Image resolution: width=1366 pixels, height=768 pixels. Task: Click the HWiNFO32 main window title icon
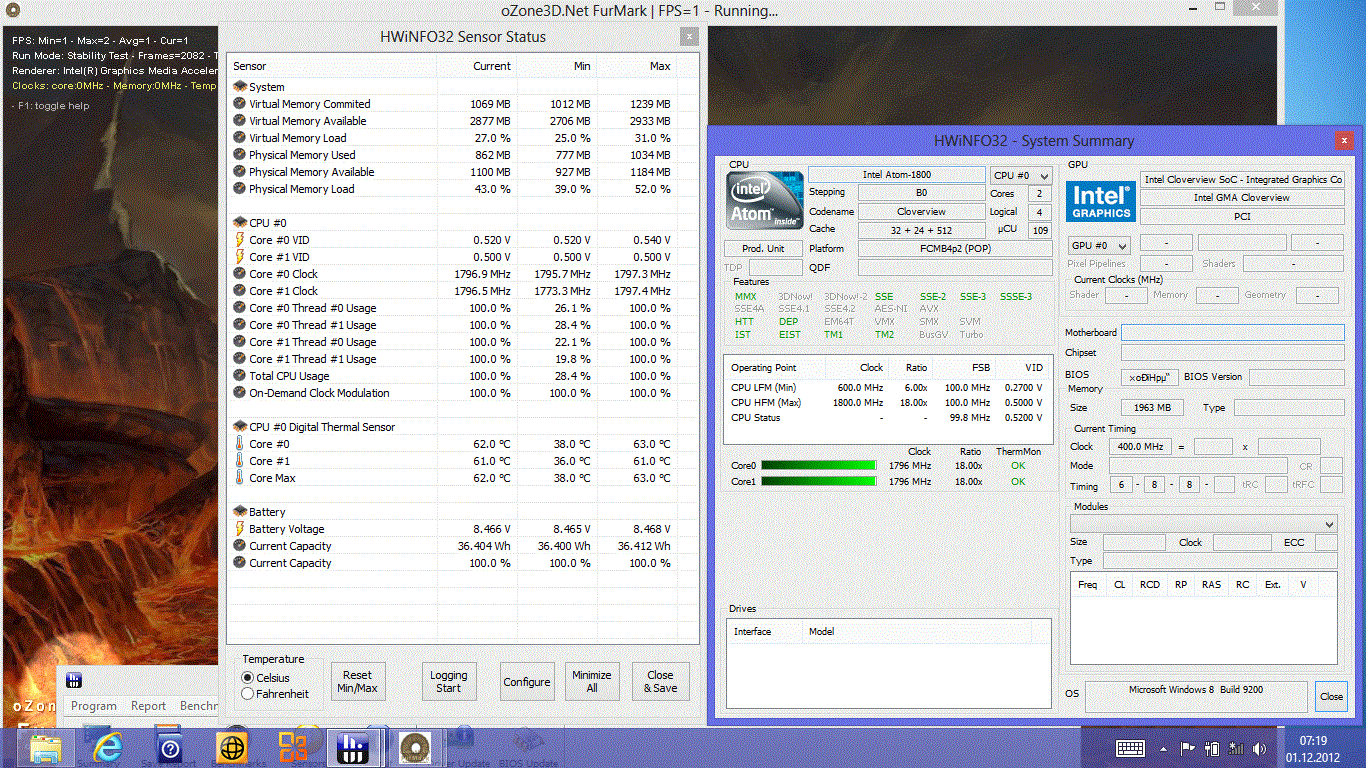click(x=74, y=681)
